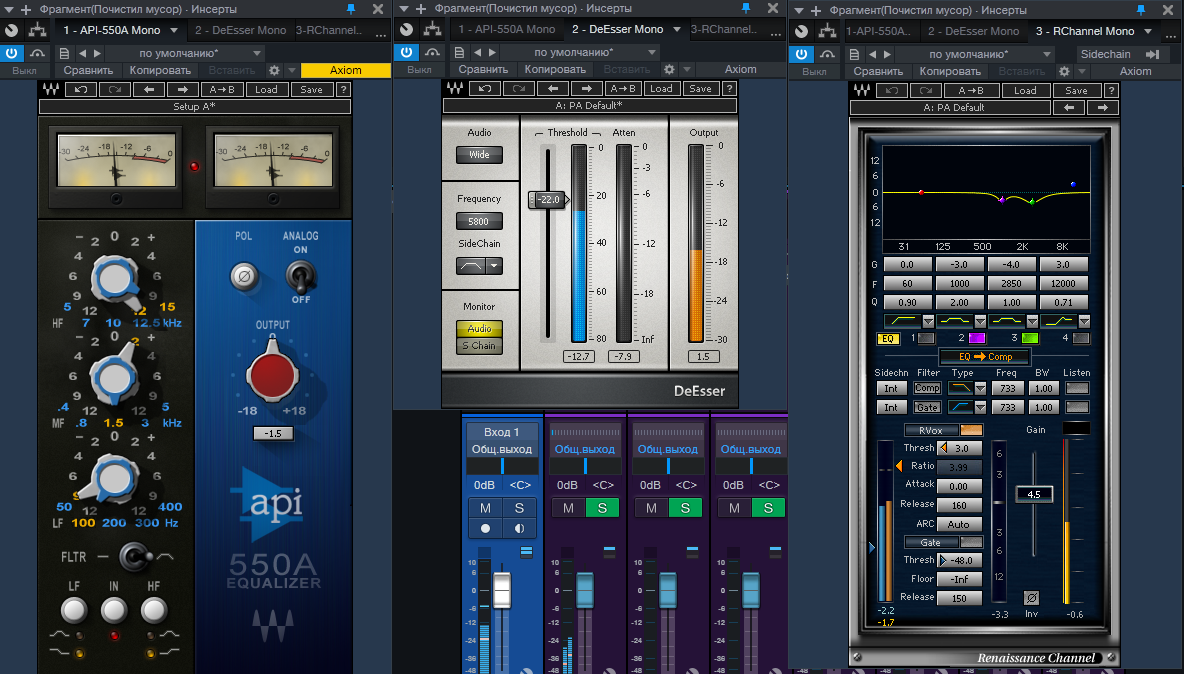Pin the DeEsser inserts window
1184x674 pixels.
point(746,8)
